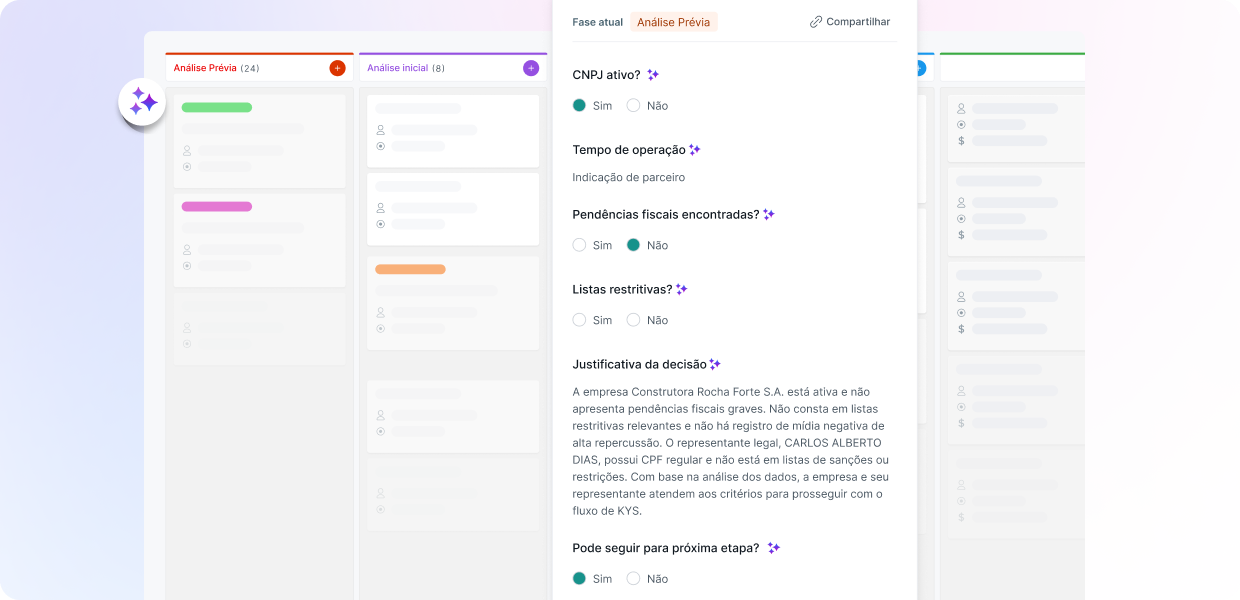Open the green-labeled card in Análise Prévia

[259, 140]
